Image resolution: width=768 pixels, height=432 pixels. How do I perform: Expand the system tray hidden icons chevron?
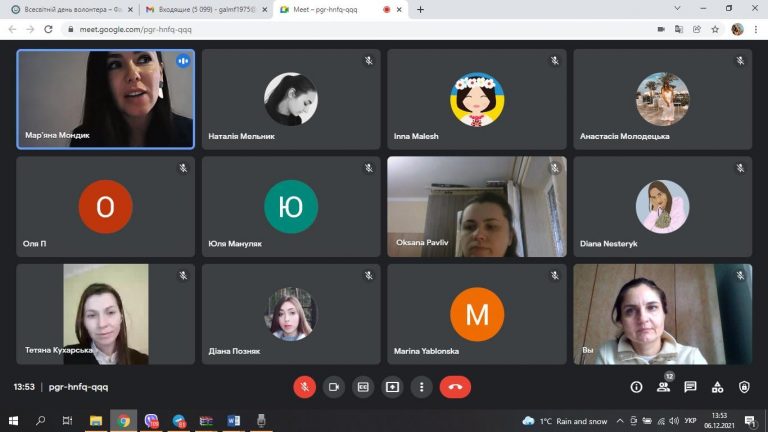tap(620, 421)
